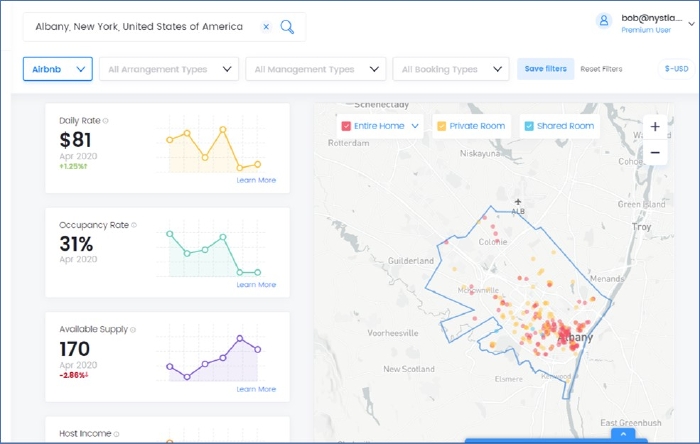Zoom in the map with plus button
This screenshot has width=700, height=444.
coord(655,127)
